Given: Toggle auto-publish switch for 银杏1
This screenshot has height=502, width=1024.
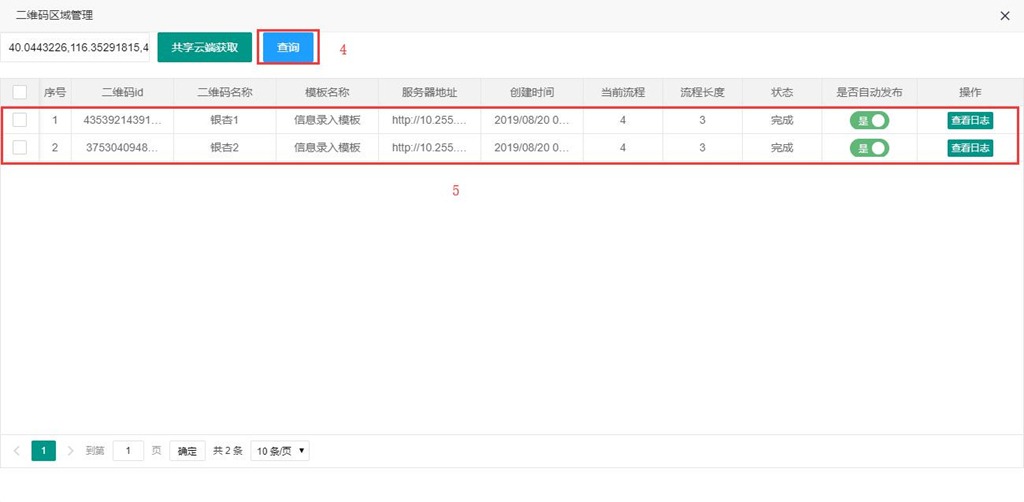Looking at the screenshot, I should click(869, 120).
